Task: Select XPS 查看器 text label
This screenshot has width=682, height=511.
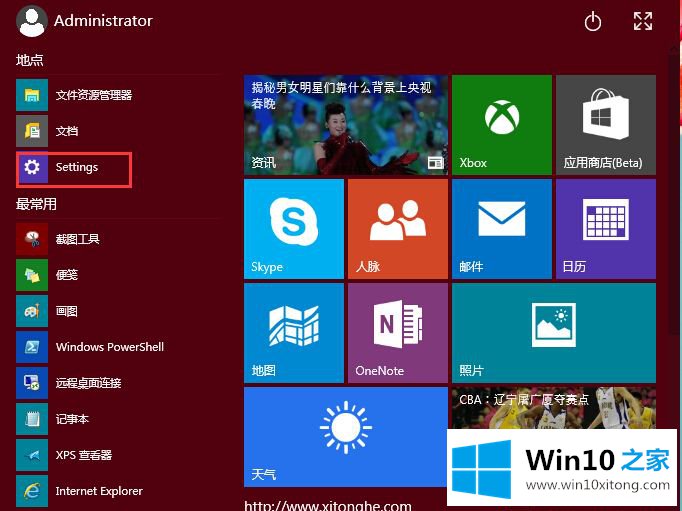Action: (x=84, y=455)
